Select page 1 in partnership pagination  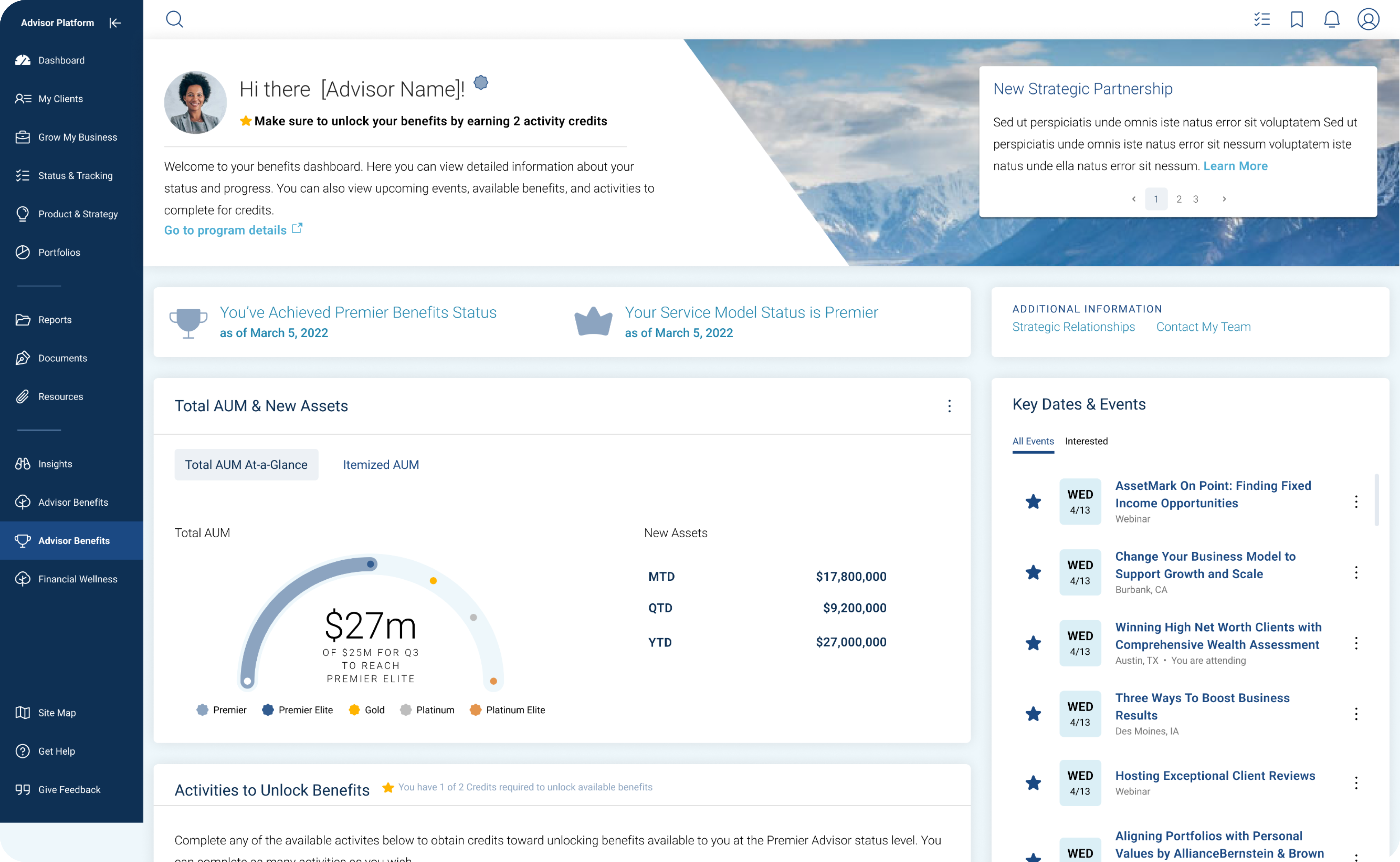[x=1156, y=199]
